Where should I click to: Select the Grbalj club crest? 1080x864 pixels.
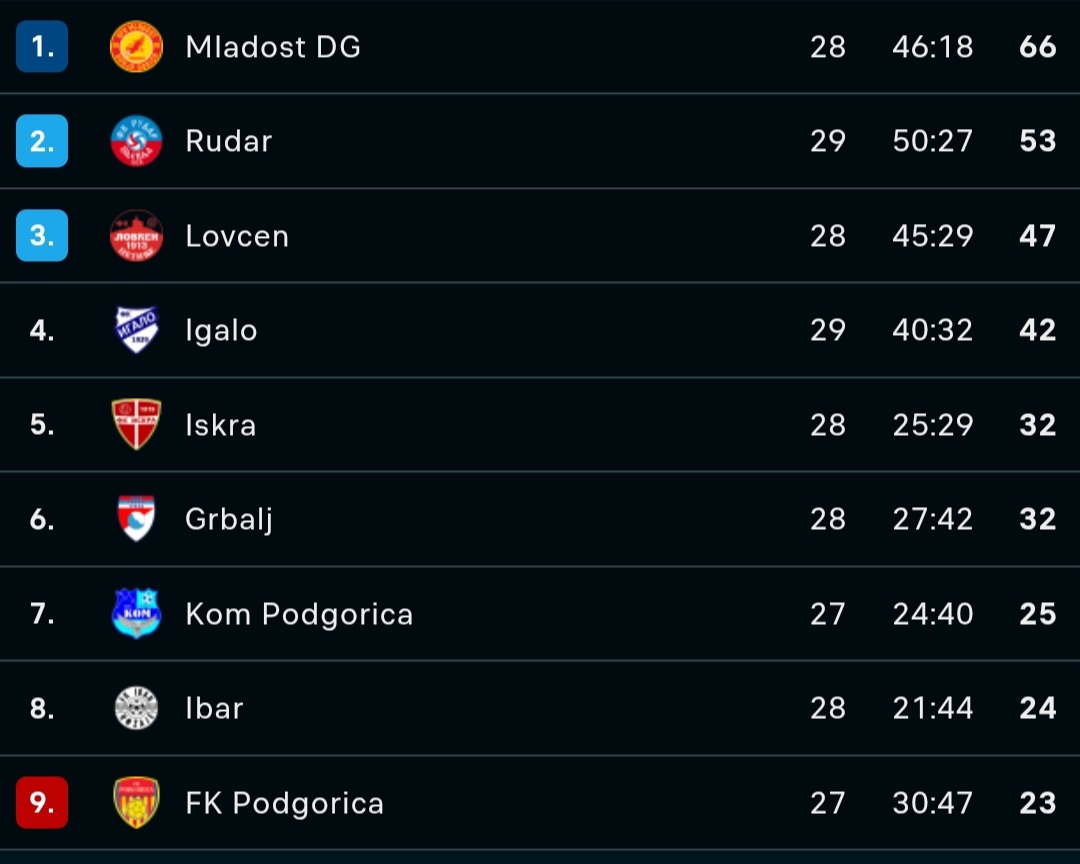click(136, 518)
